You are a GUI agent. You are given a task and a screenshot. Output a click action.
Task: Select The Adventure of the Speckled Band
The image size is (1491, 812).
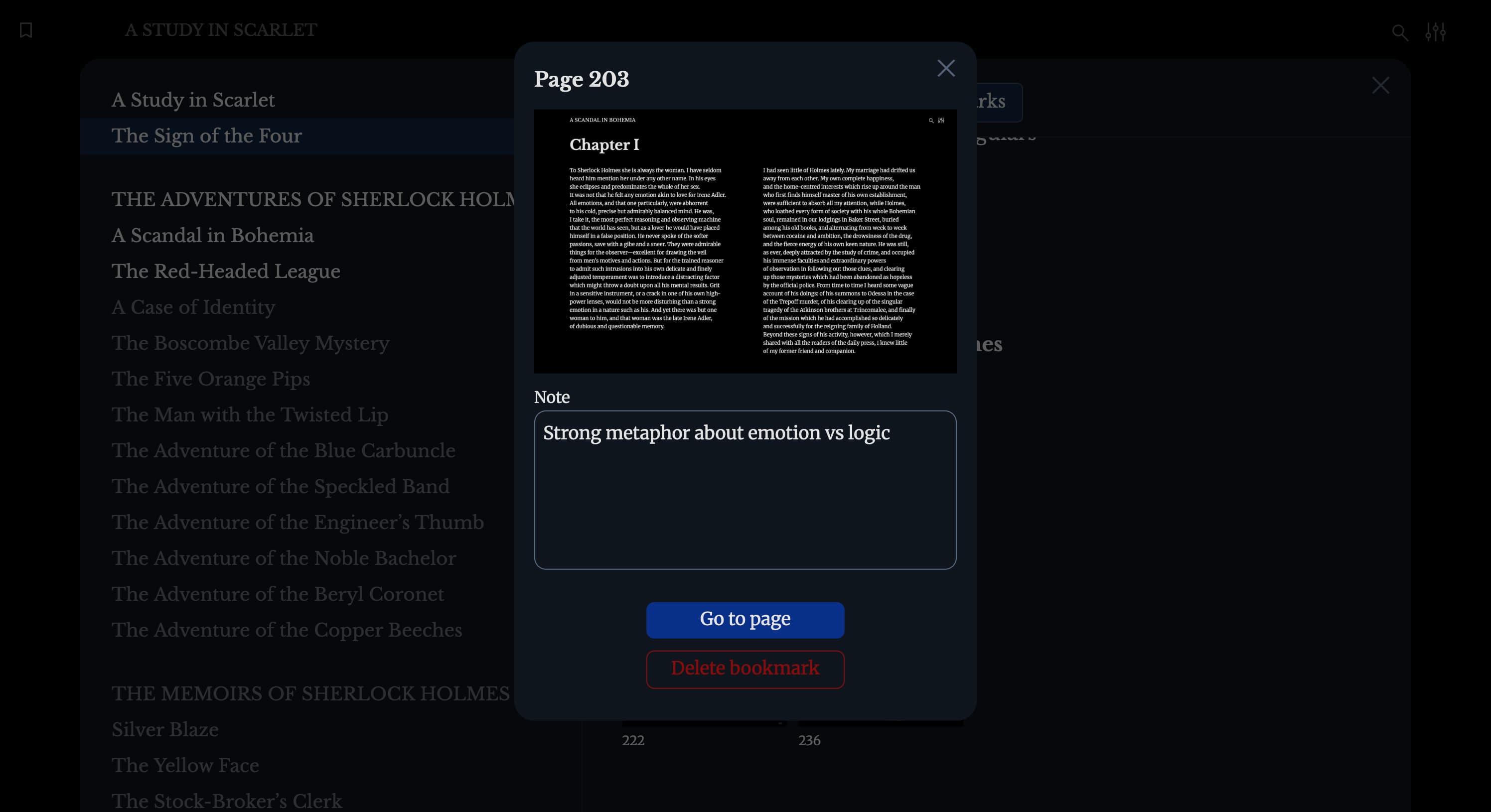click(x=280, y=487)
